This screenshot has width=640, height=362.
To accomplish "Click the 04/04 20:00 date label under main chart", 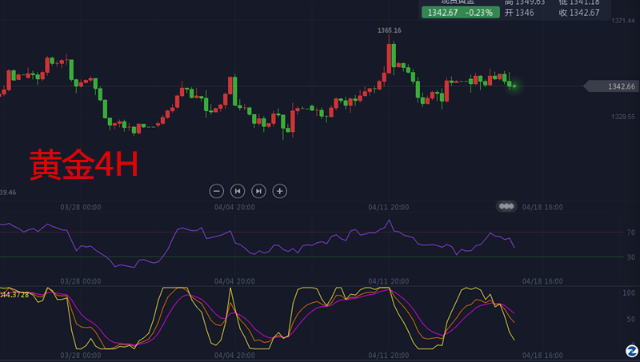I will click(x=235, y=207).
